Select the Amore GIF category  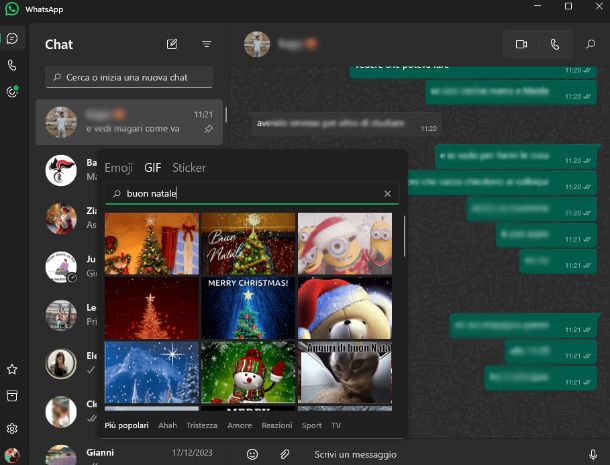tap(239, 425)
